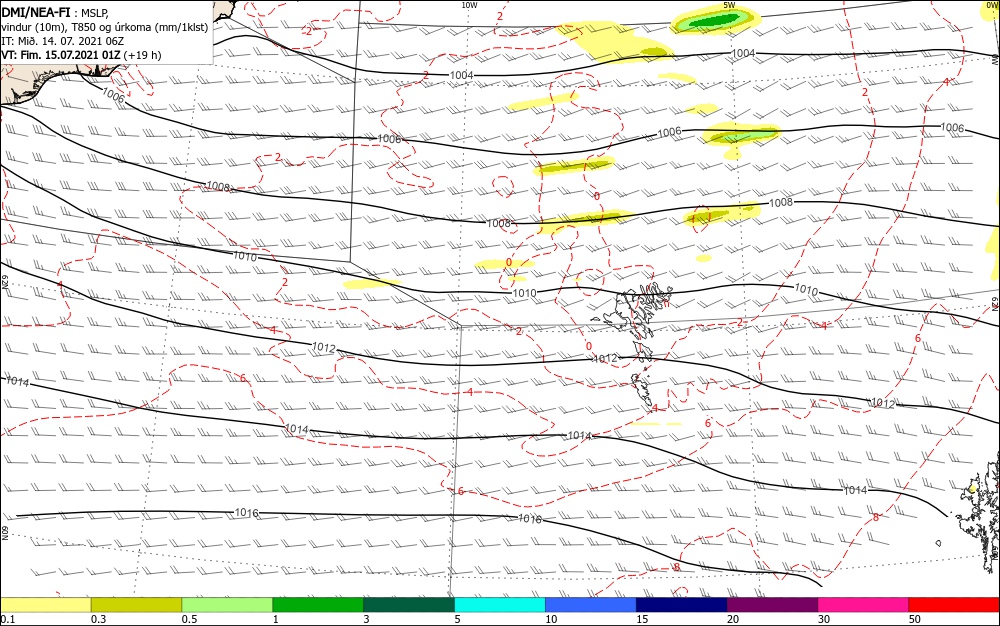Click the '10W' longitude label
1000x626 pixels.
coord(469,5)
